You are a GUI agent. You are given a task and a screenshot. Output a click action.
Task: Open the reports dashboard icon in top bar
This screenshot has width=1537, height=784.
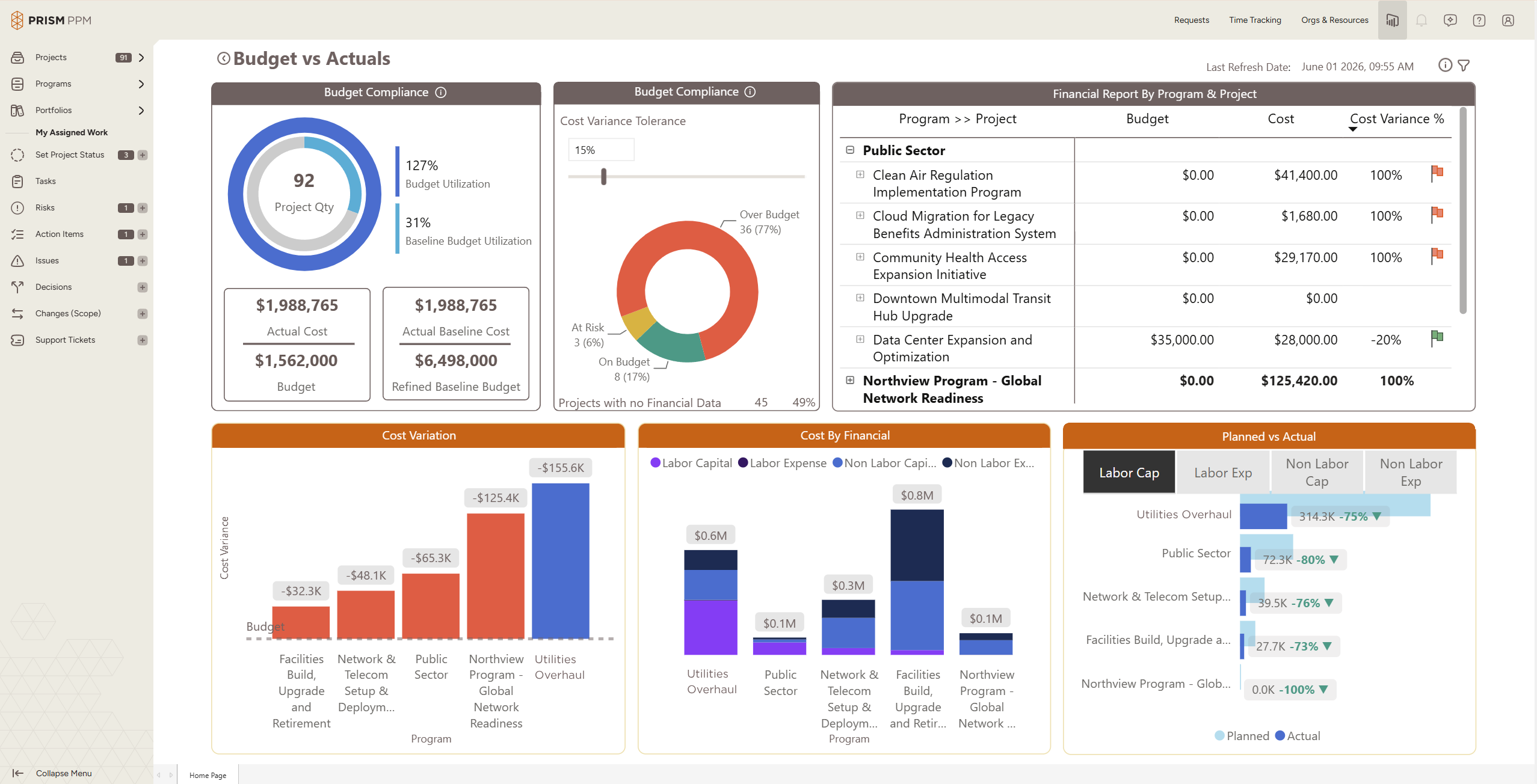pos(1392,20)
